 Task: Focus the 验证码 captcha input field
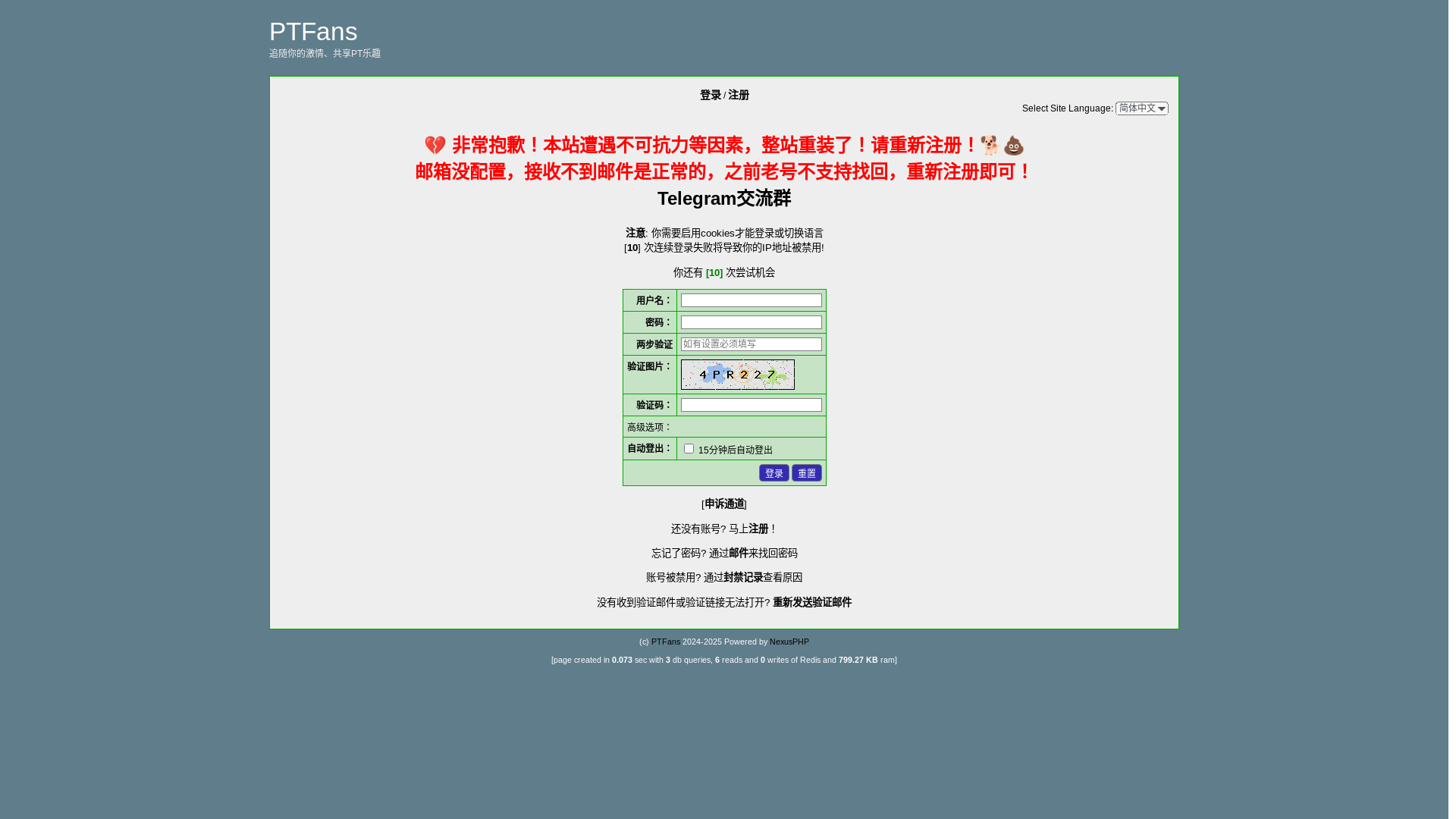751,406
